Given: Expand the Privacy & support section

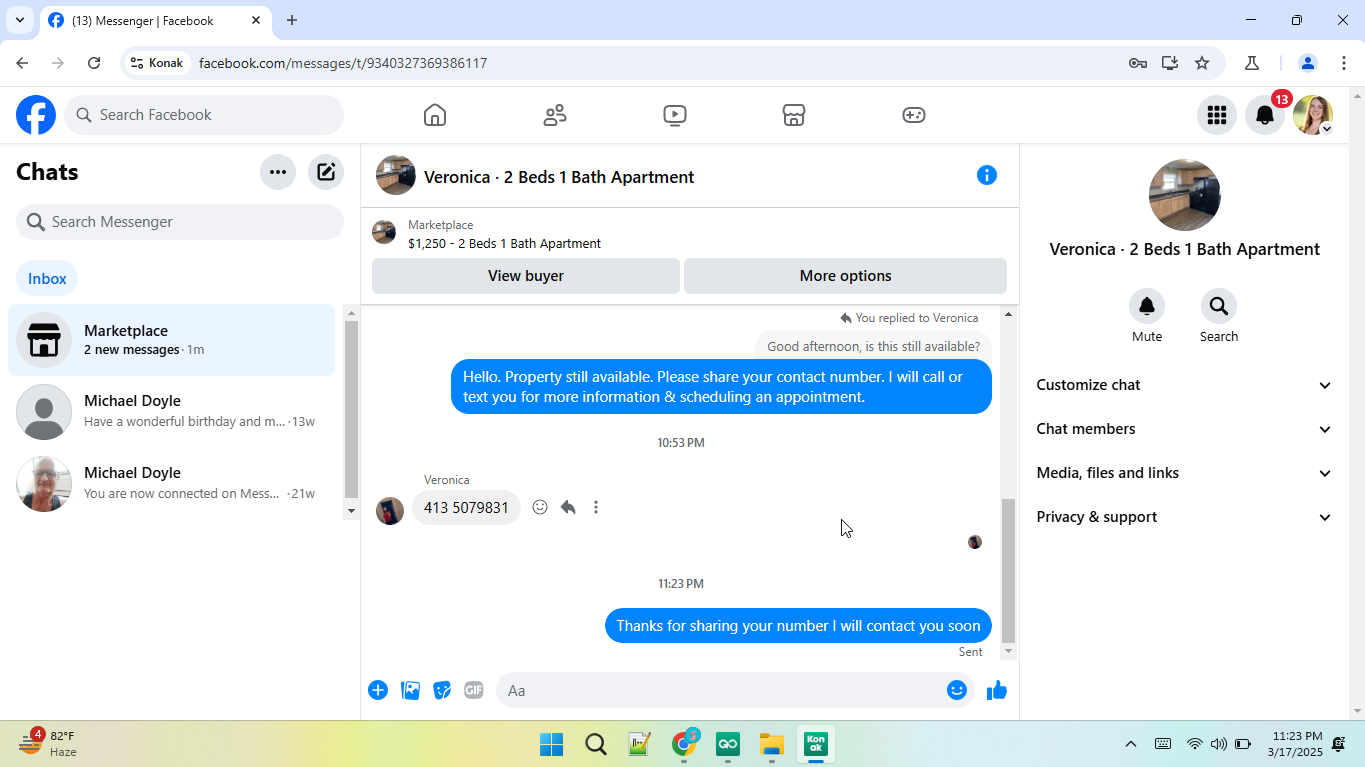Looking at the screenshot, I should coord(1185,517).
